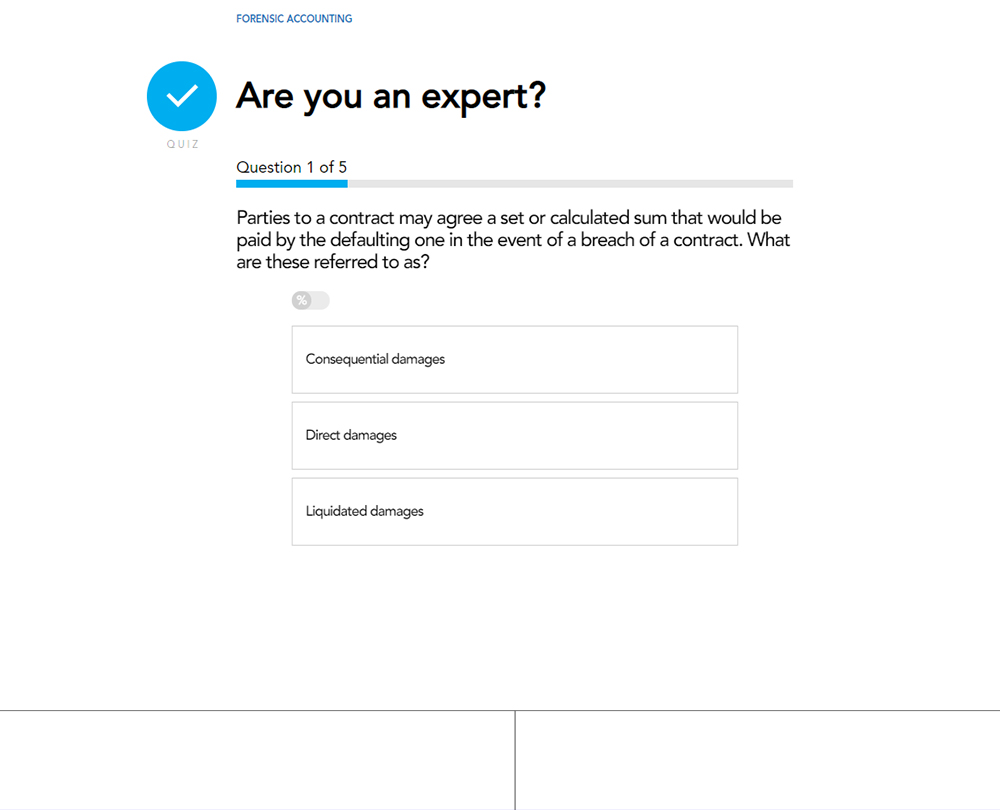This screenshot has height=810, width=1000.
Task: Pick the Liquidated damages answer
Action: [x=514, y=511]
